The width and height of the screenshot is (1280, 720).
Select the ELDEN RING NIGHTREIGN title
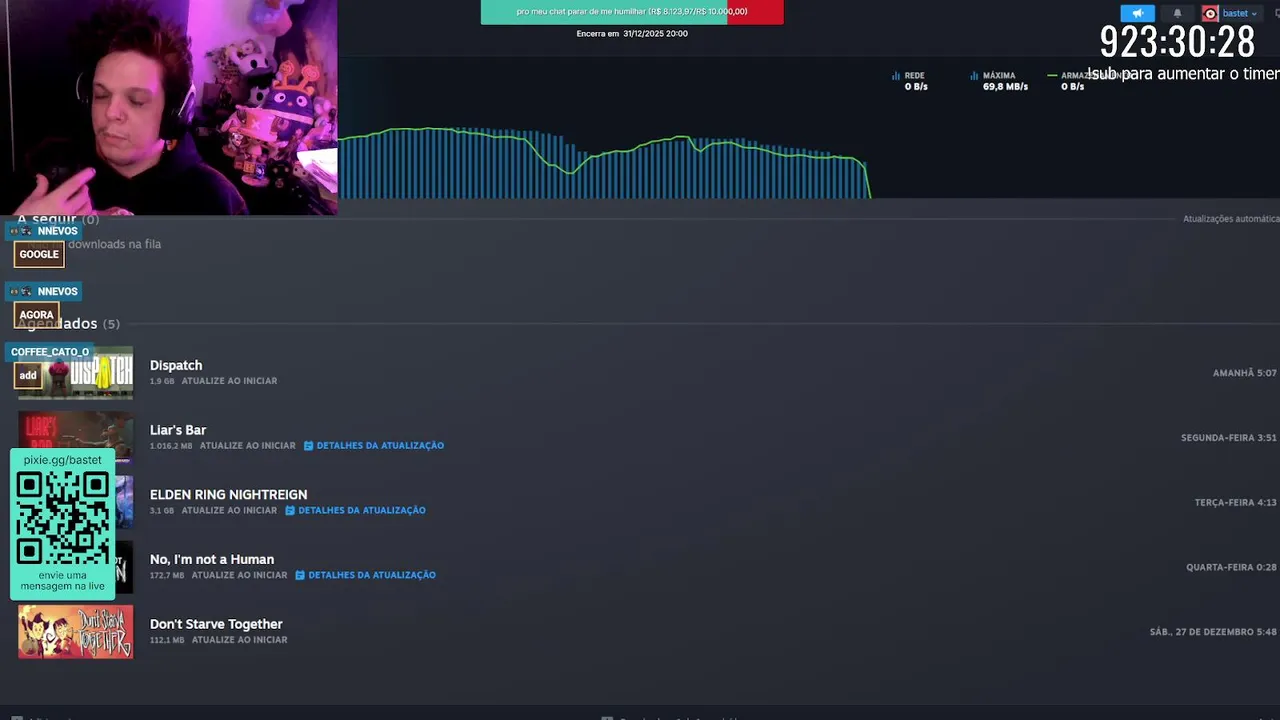[x=228, y=494]
